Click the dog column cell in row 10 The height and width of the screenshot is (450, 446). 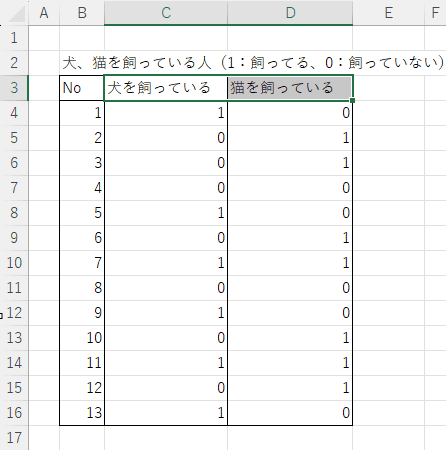pyautogui.click(x=166, y=263)
